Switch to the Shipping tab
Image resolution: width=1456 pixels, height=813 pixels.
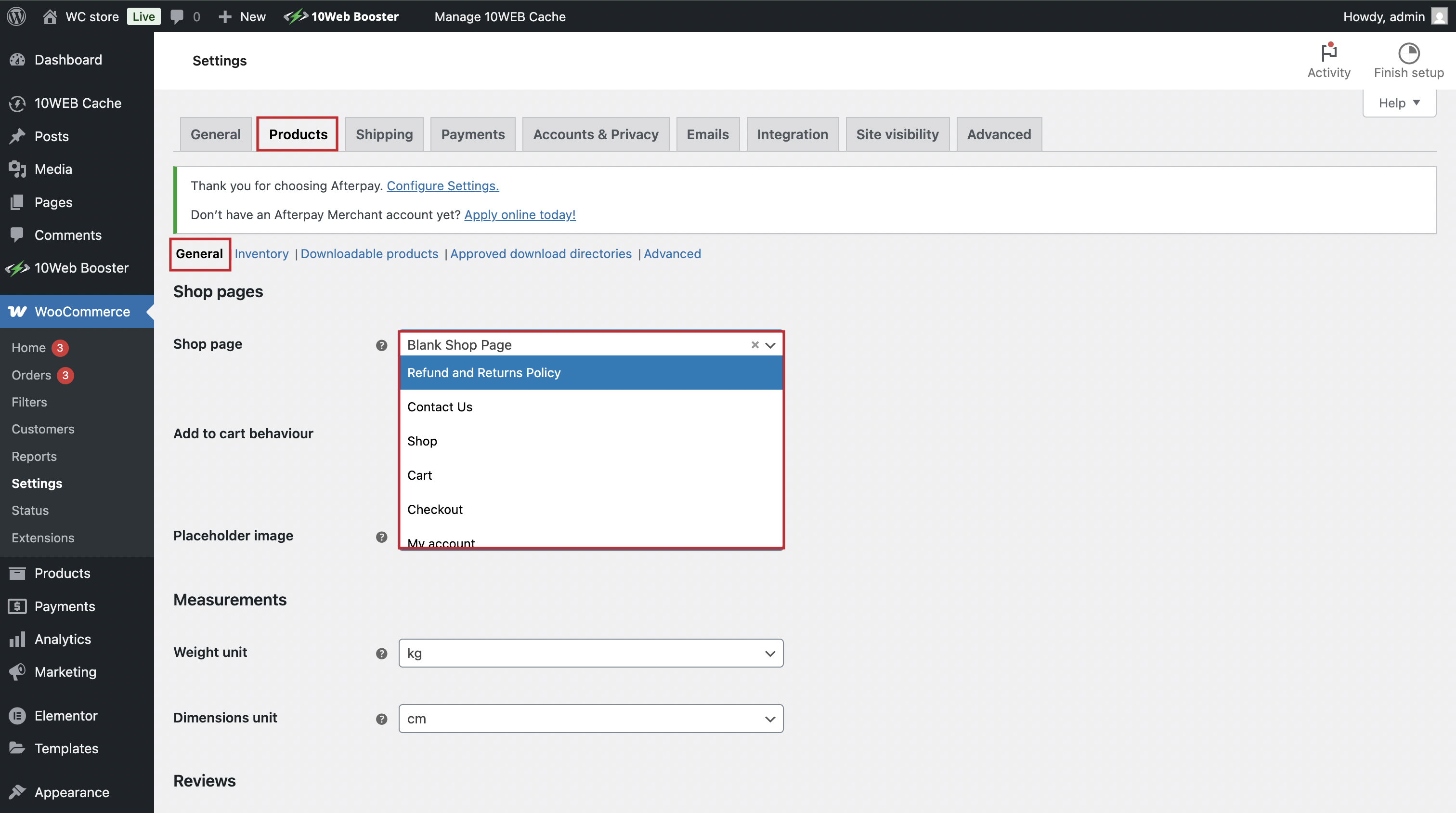coord(384,134)
